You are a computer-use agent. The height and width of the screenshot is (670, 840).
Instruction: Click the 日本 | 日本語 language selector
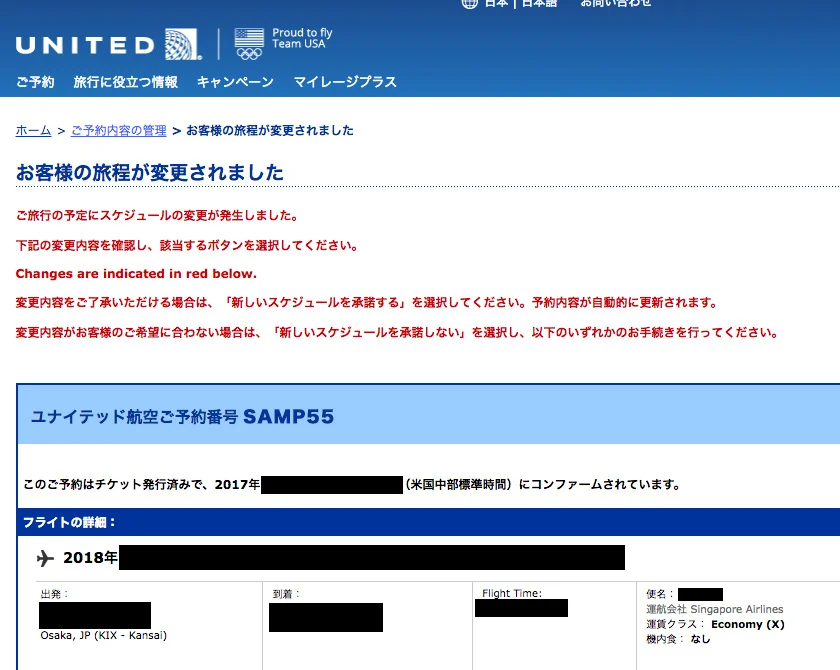point(521,3)
